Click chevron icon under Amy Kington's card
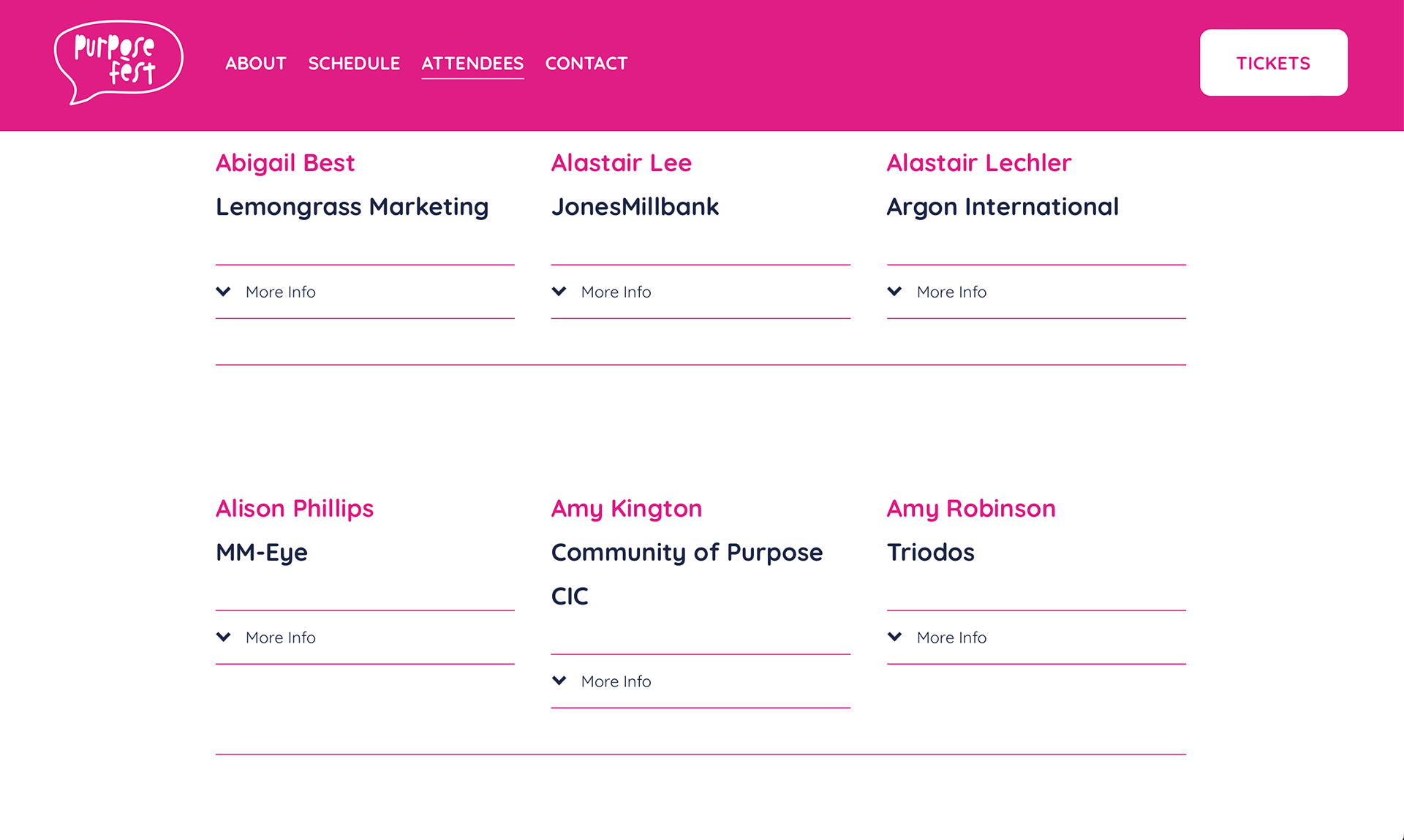Screen dimensions: 1404x840 coord(559,681)
